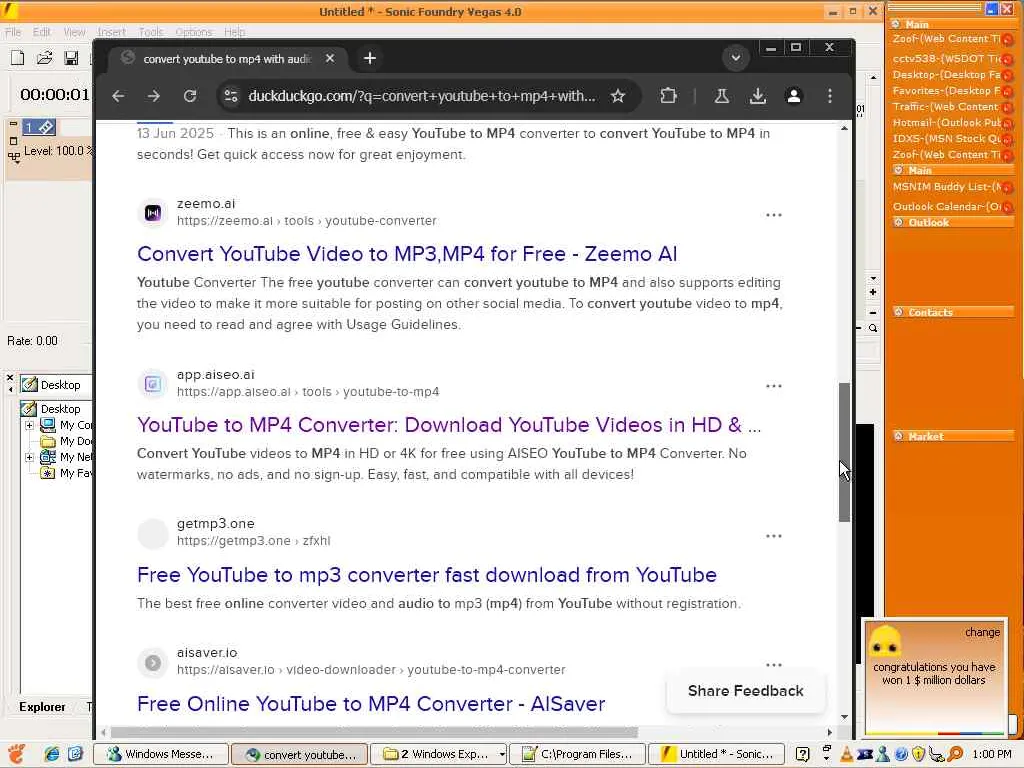This screenshot has width=1024, height=768.
Task: Open the Desktop folder dropdown in Vegas Explorer
Action: click(x=56, y=385)
